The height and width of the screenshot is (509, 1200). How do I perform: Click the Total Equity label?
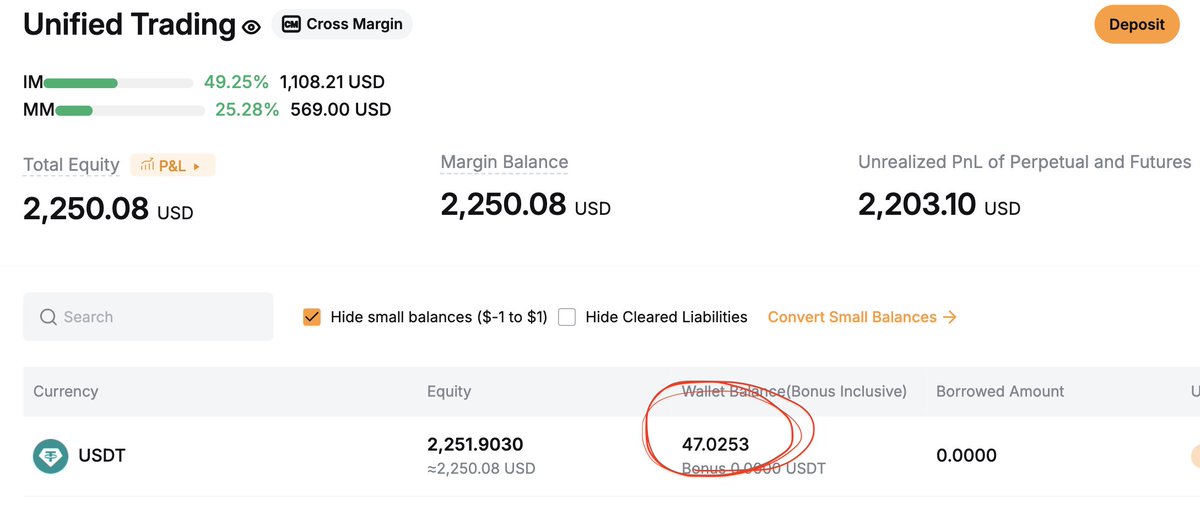click(x=71, y=165)
